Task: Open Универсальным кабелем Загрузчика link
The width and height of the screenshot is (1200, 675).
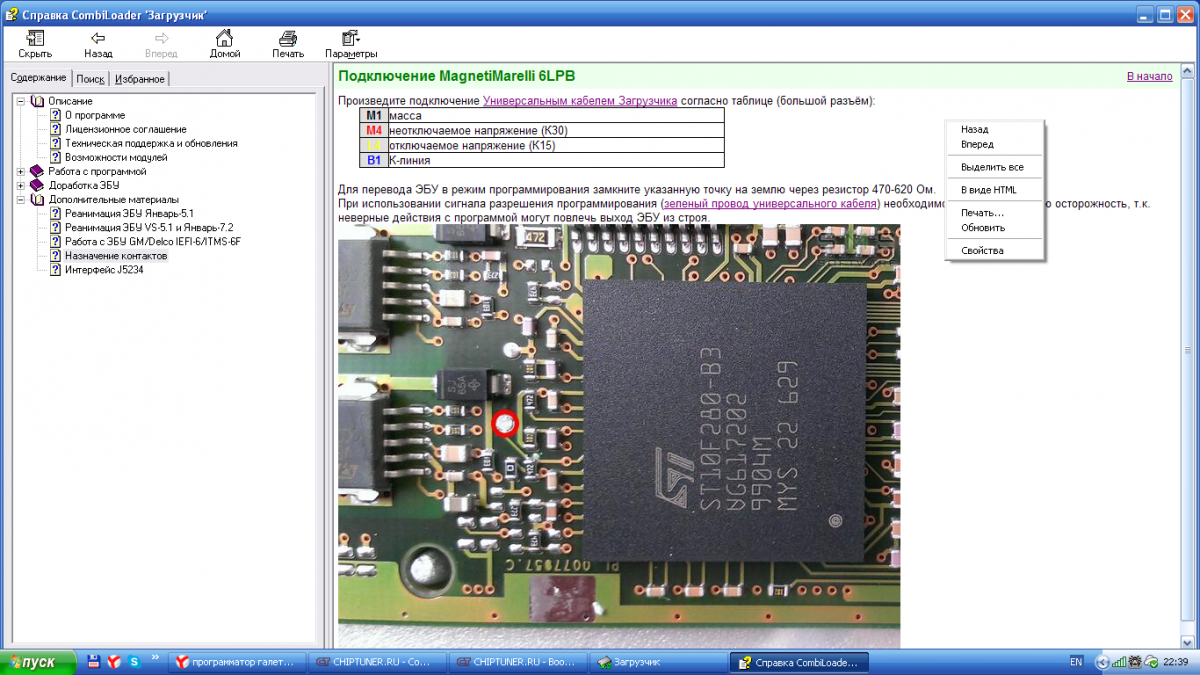Action: pos(580,100)
